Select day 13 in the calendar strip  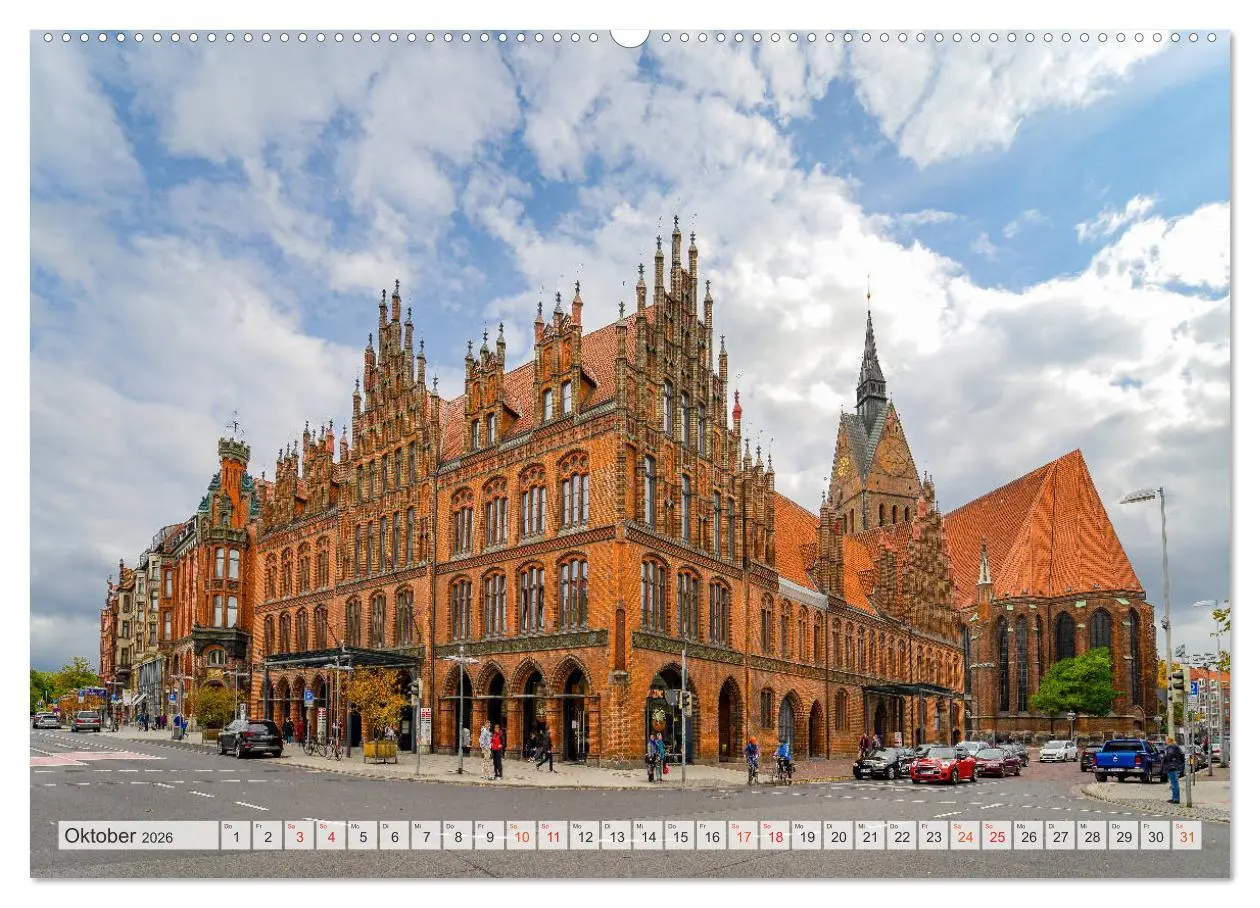(616, 836)
